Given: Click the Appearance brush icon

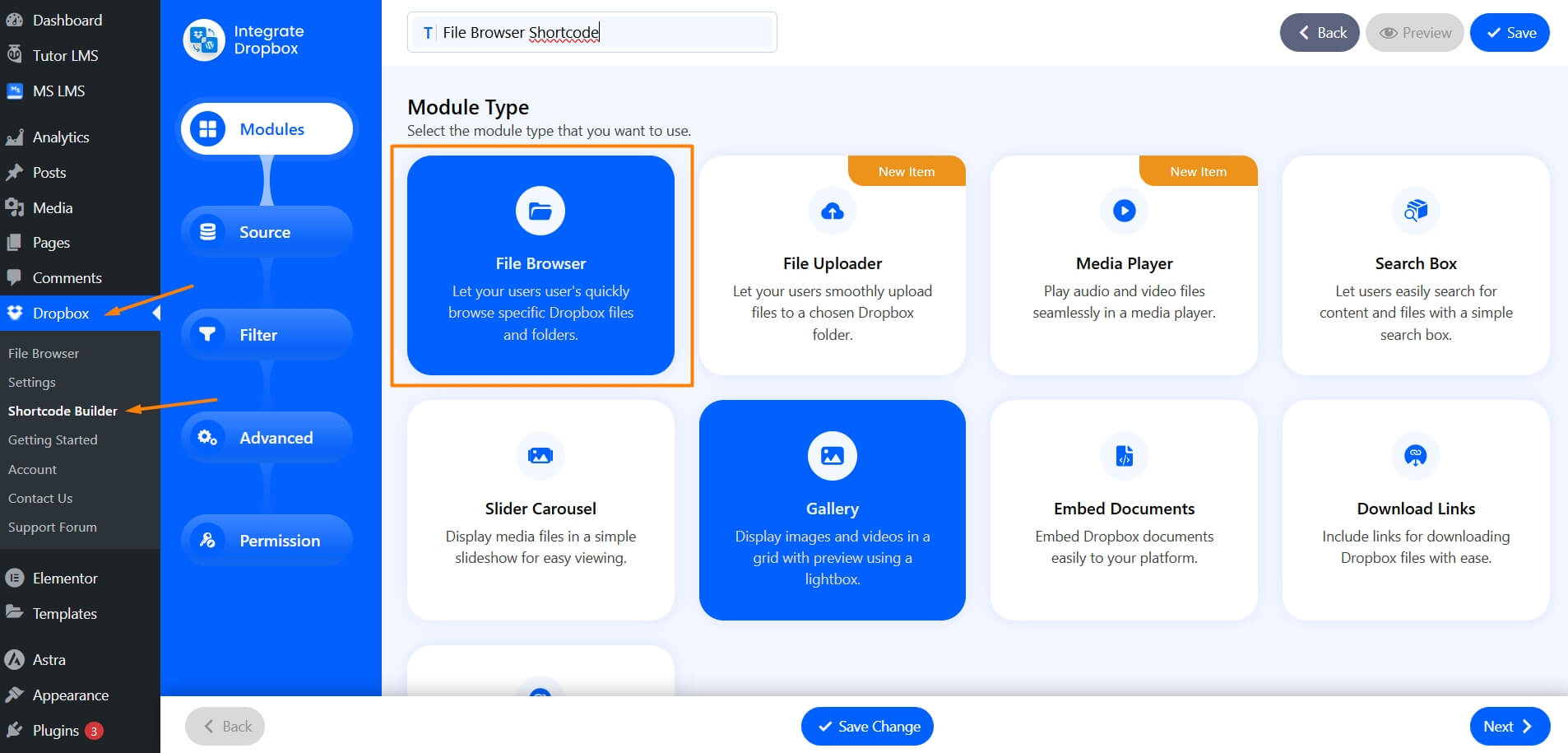Looking at the screenshot, I should point(14,695).
